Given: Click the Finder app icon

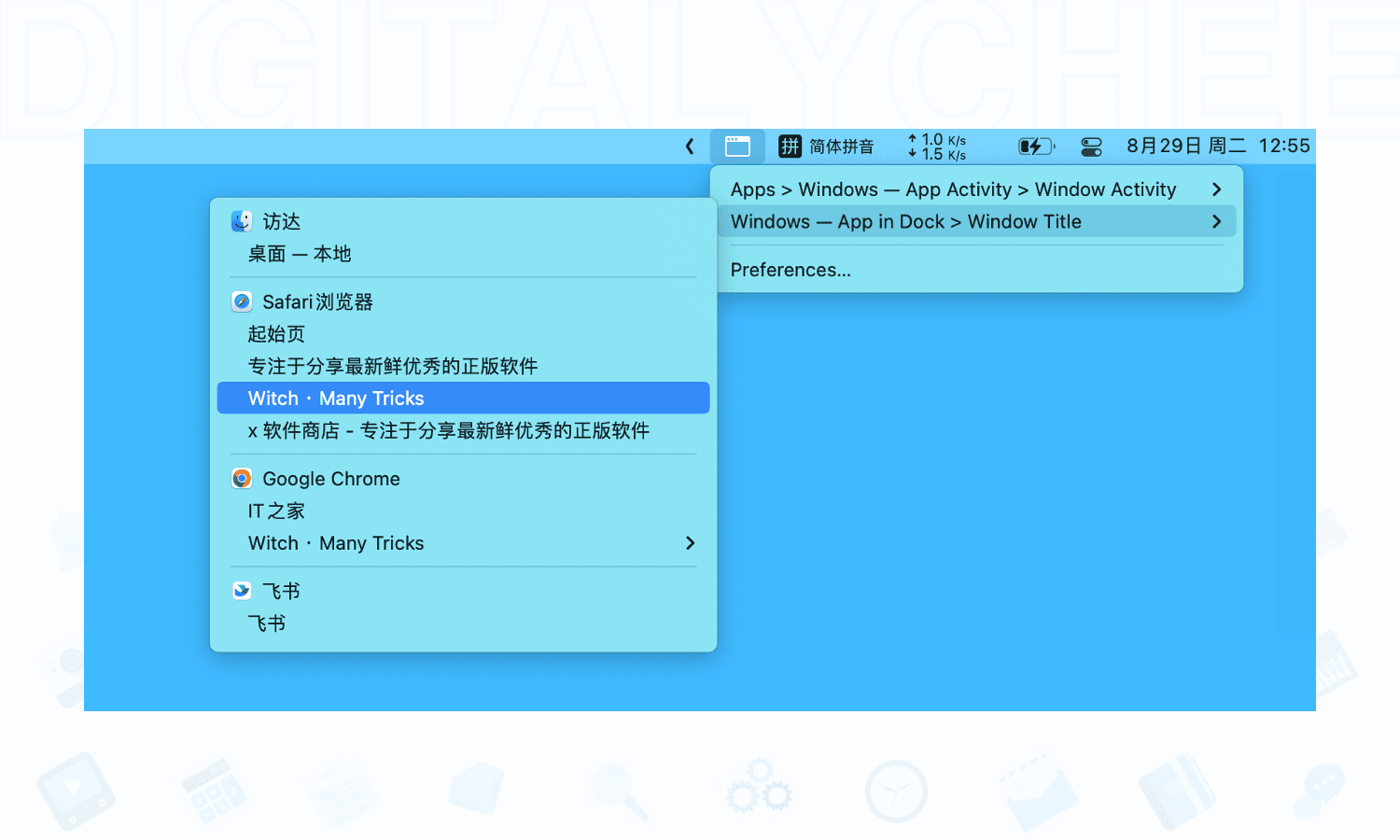Looking at the screenshot, I should pos(242,221).
